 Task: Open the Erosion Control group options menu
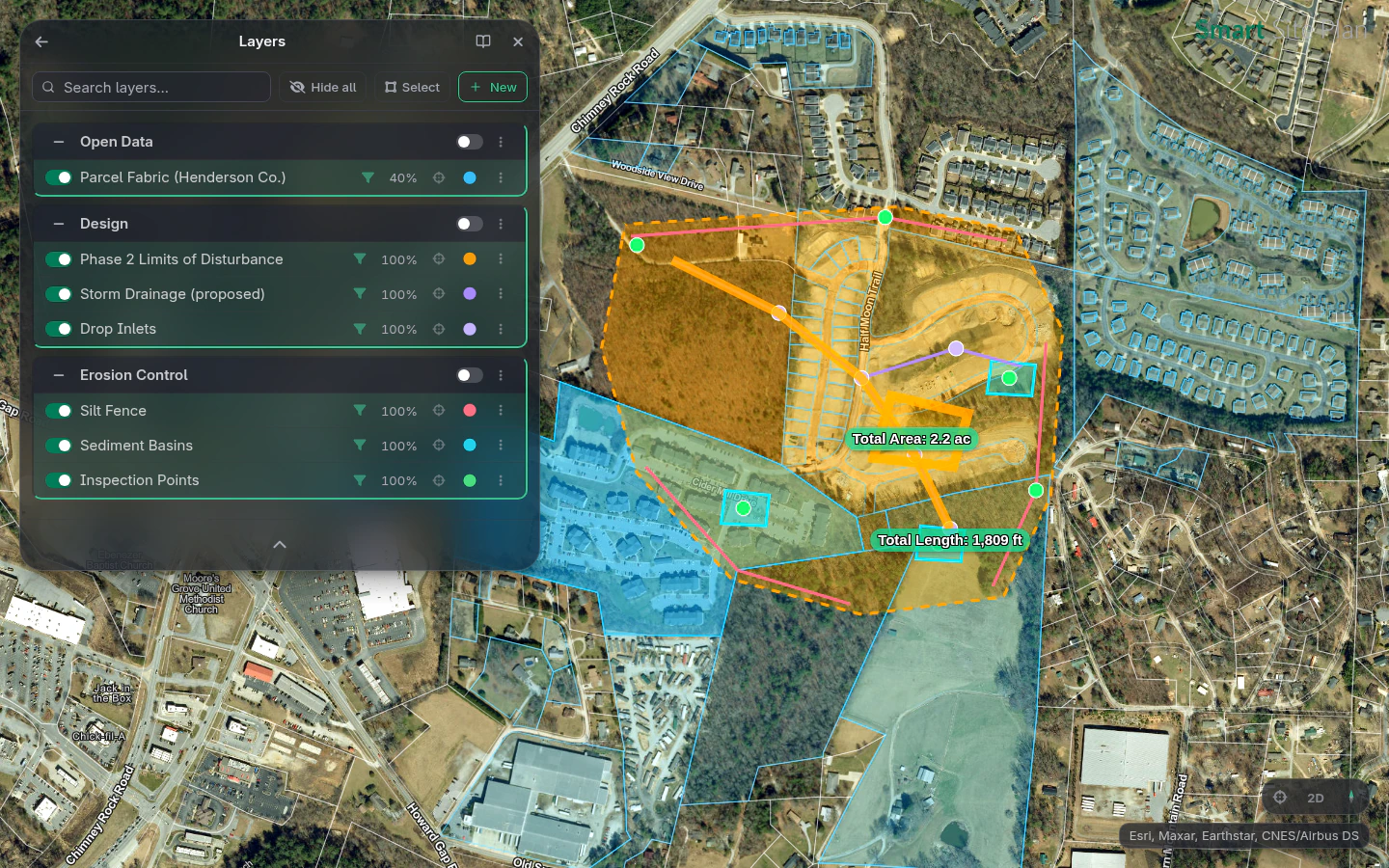tap(501, 375)
